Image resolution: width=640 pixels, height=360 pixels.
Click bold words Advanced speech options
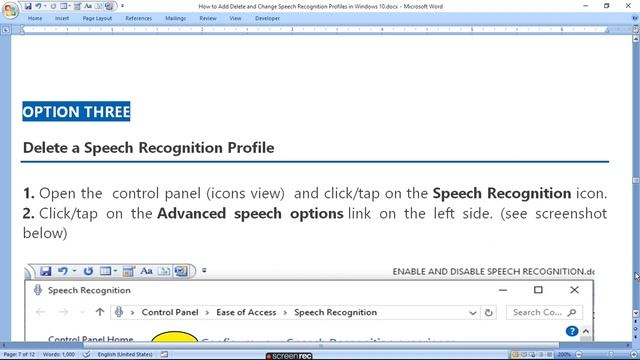click(x=250, y=213)
